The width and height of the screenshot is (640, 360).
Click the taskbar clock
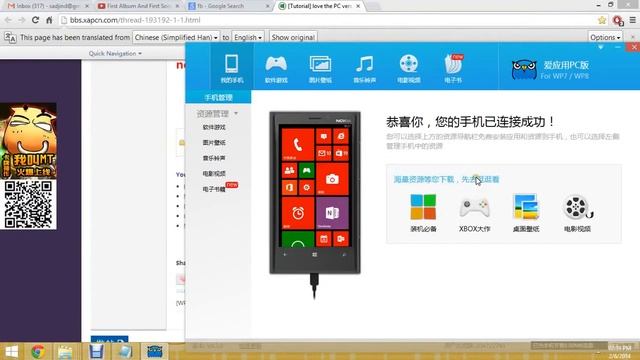click(620, 352)
